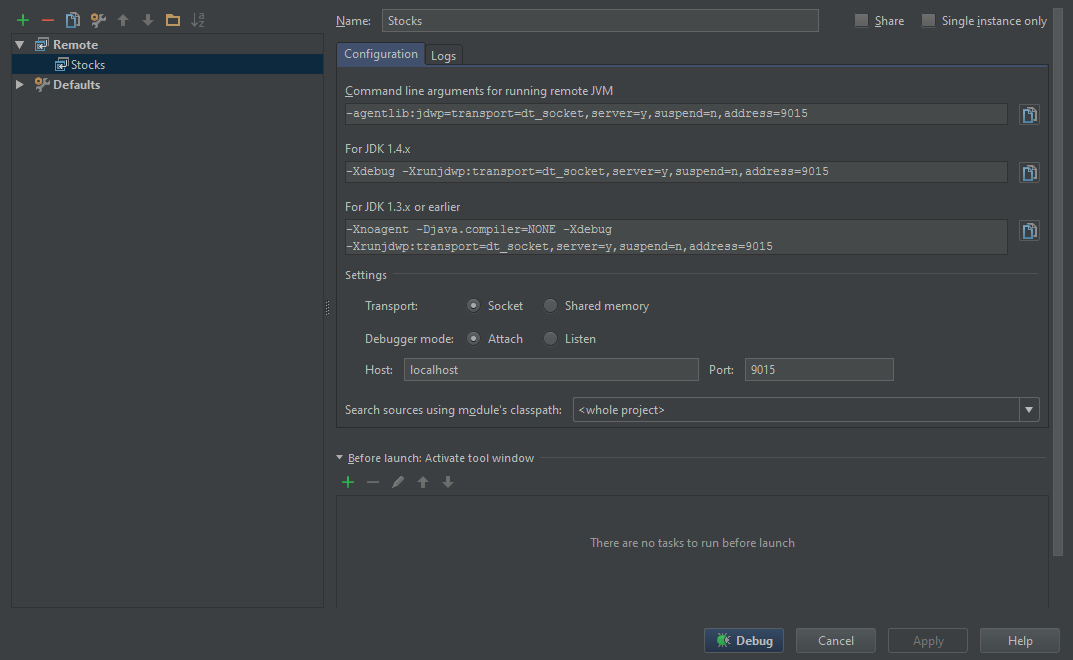
Task: Copy the remote JVM command line arguments
Action: click(x=1028, y=115)
